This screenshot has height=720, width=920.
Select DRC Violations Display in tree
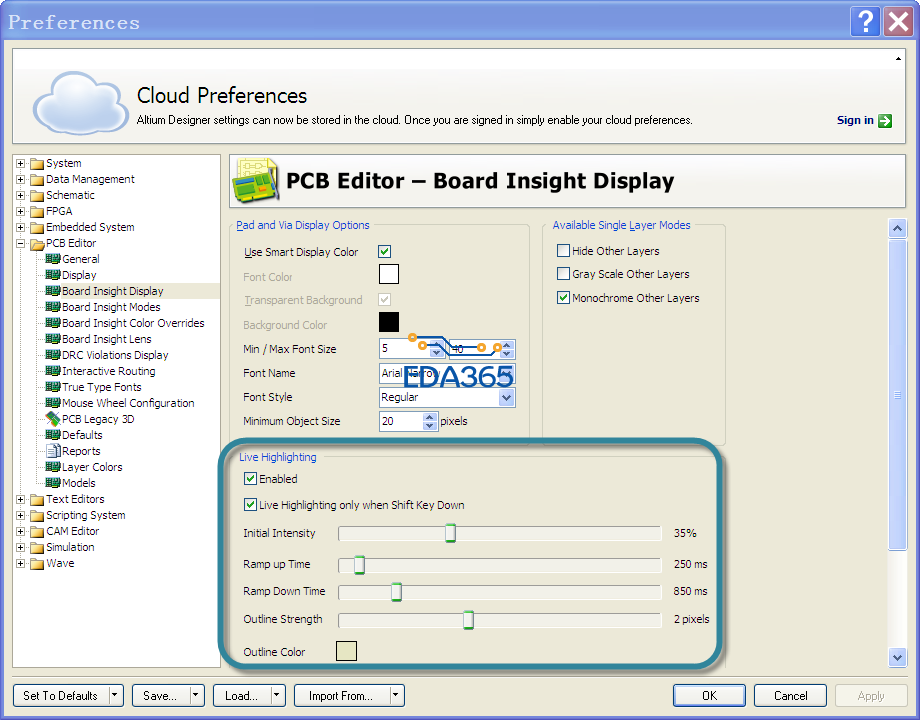(x=115, y=355)
